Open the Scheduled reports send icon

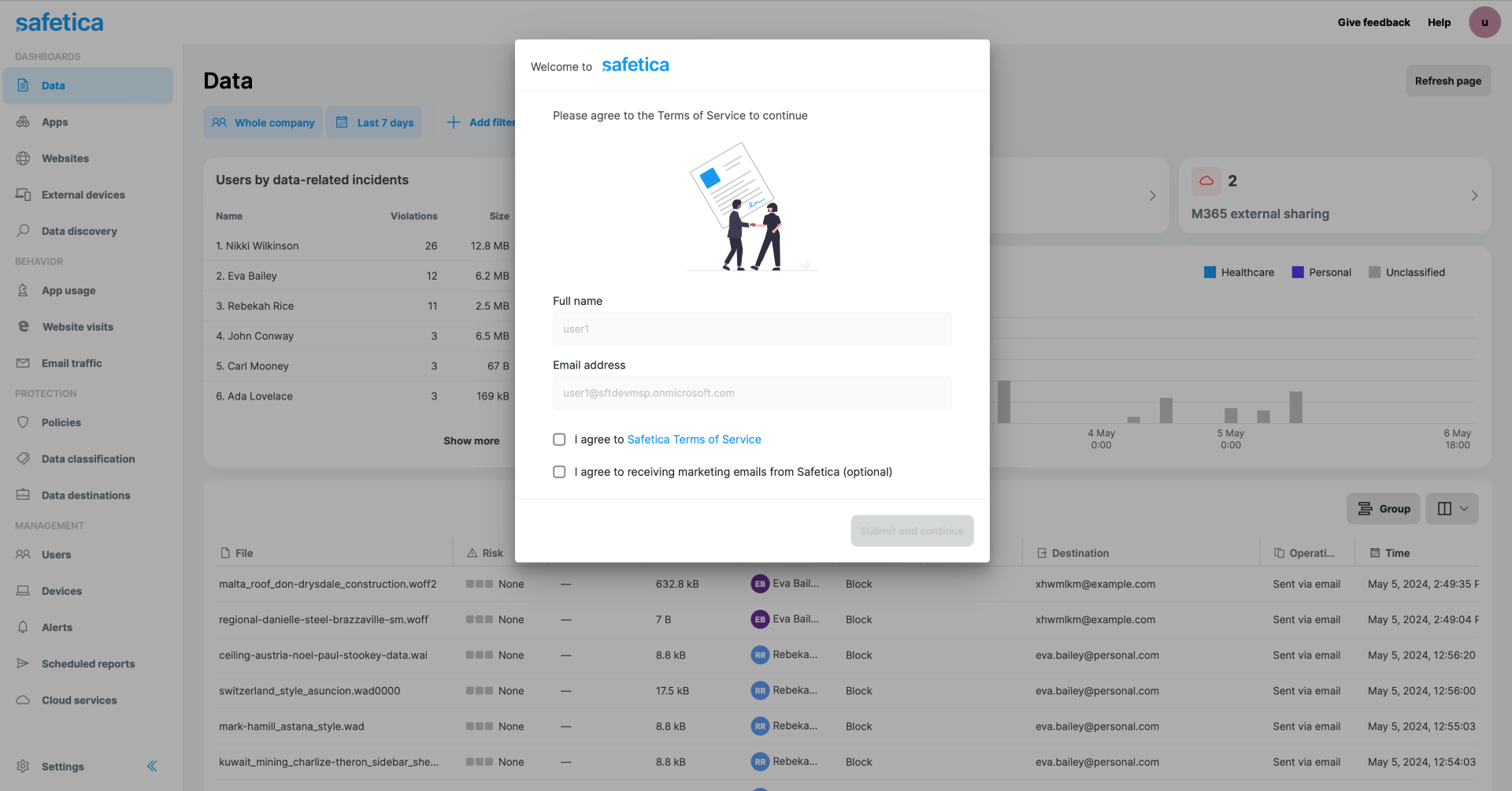click(23, 663)
